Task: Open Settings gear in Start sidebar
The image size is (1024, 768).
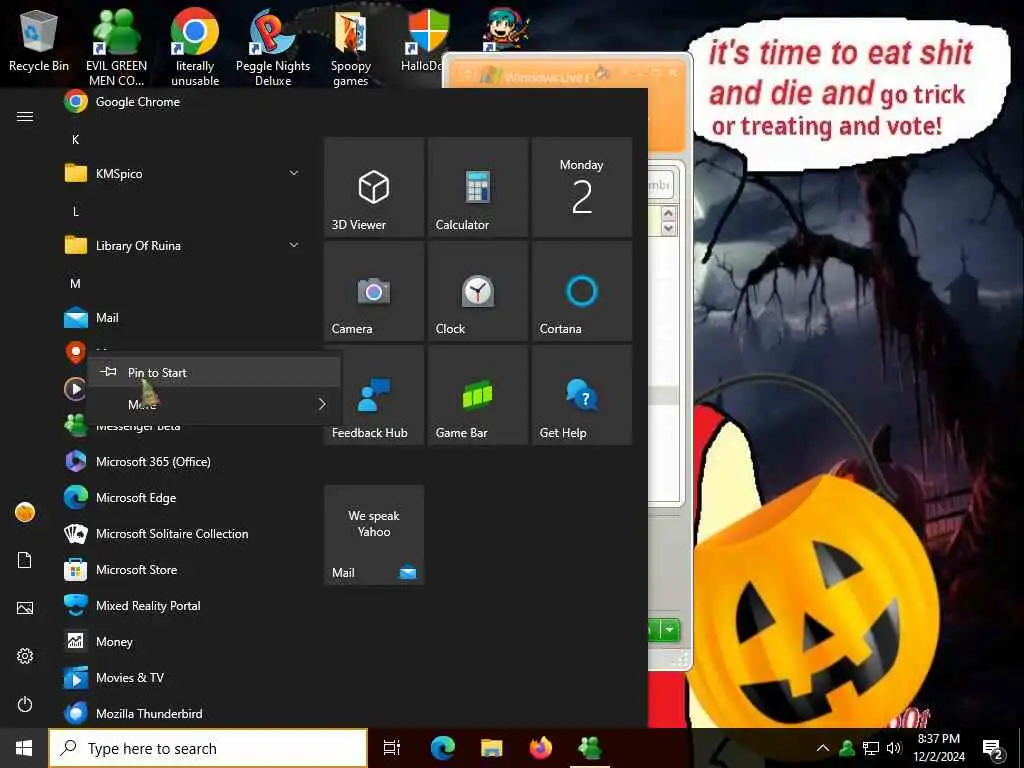Action: 25,656
